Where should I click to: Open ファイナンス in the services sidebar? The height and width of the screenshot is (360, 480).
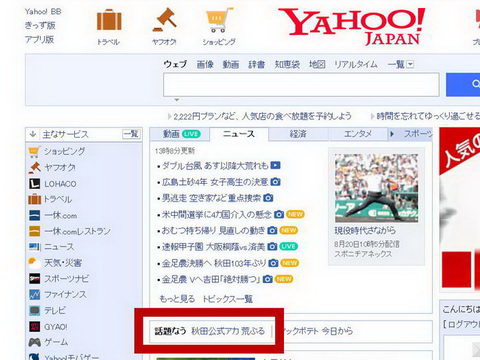click(x=65, y=294)
